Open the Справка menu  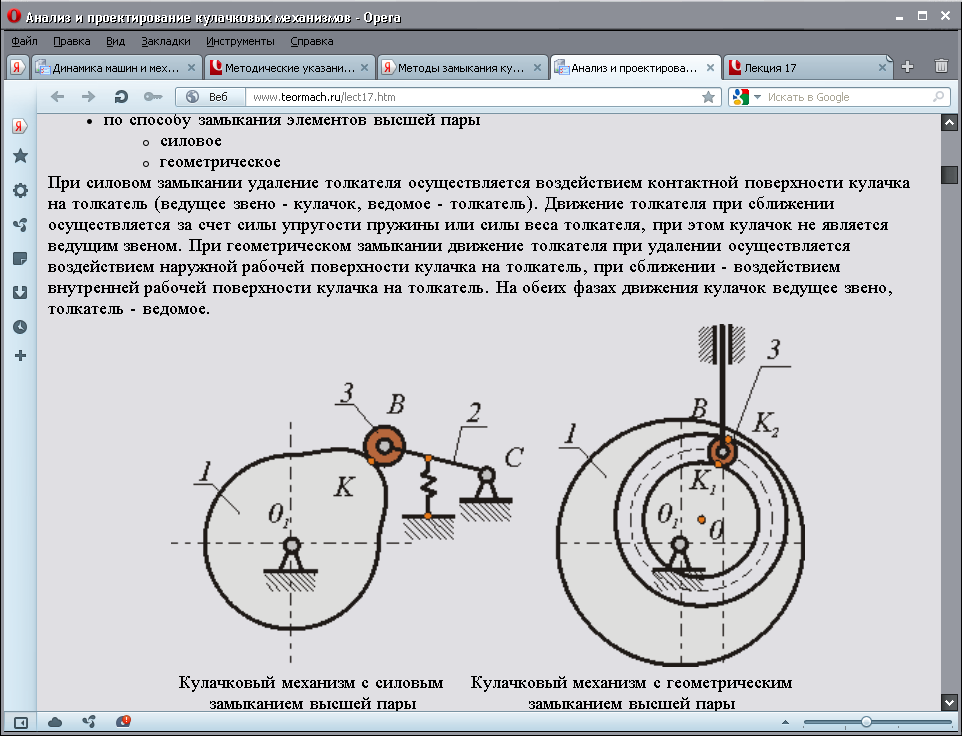coord(312,41)
